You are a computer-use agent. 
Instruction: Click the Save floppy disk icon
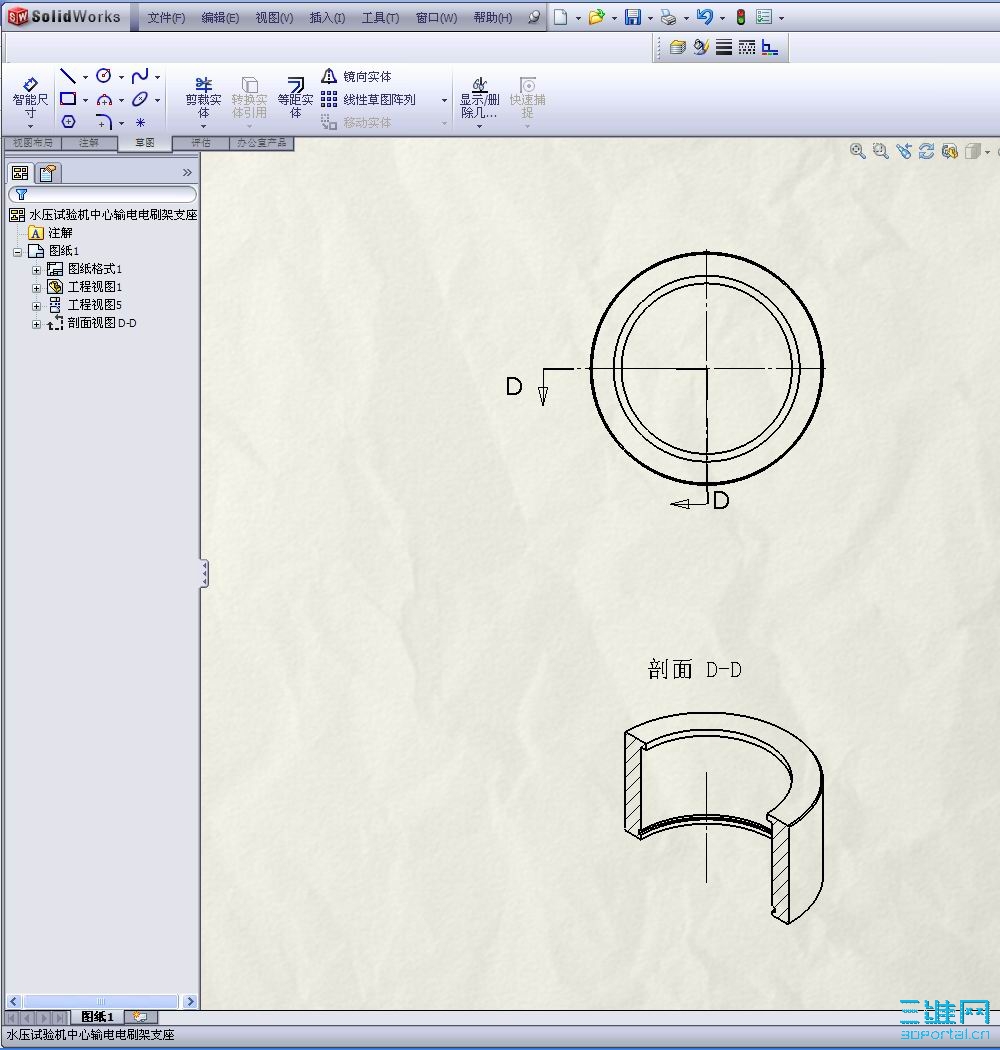[633, 17]
